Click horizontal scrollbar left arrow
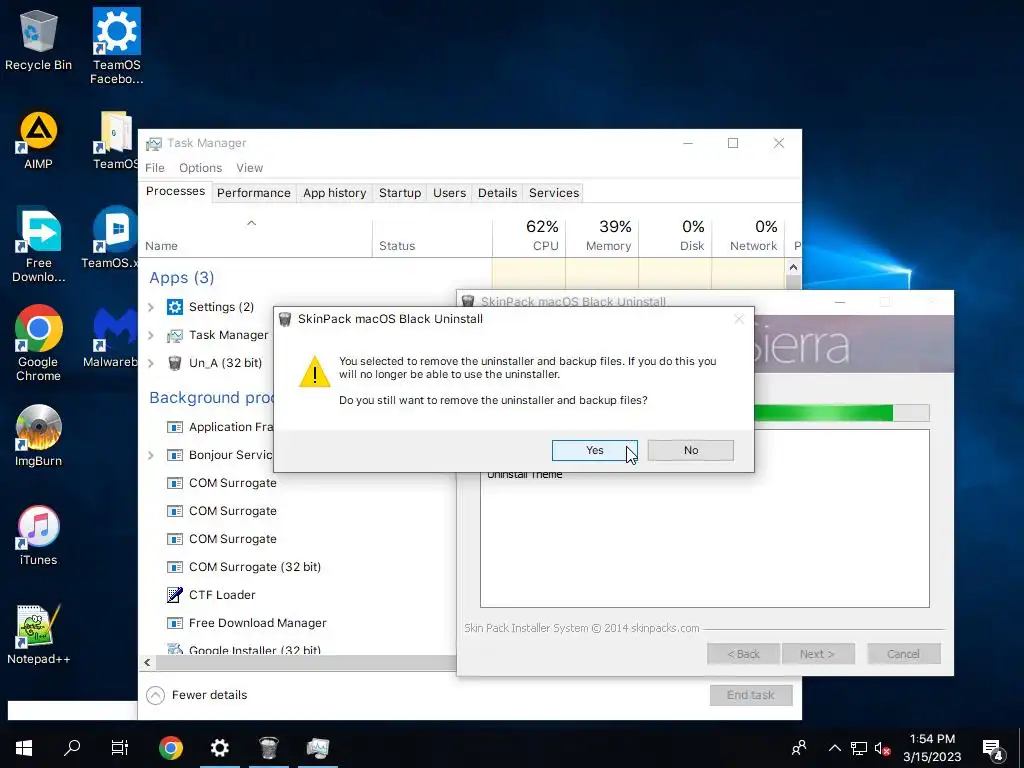Viewport: 1024px width, 768px height. tap(148, 662)
